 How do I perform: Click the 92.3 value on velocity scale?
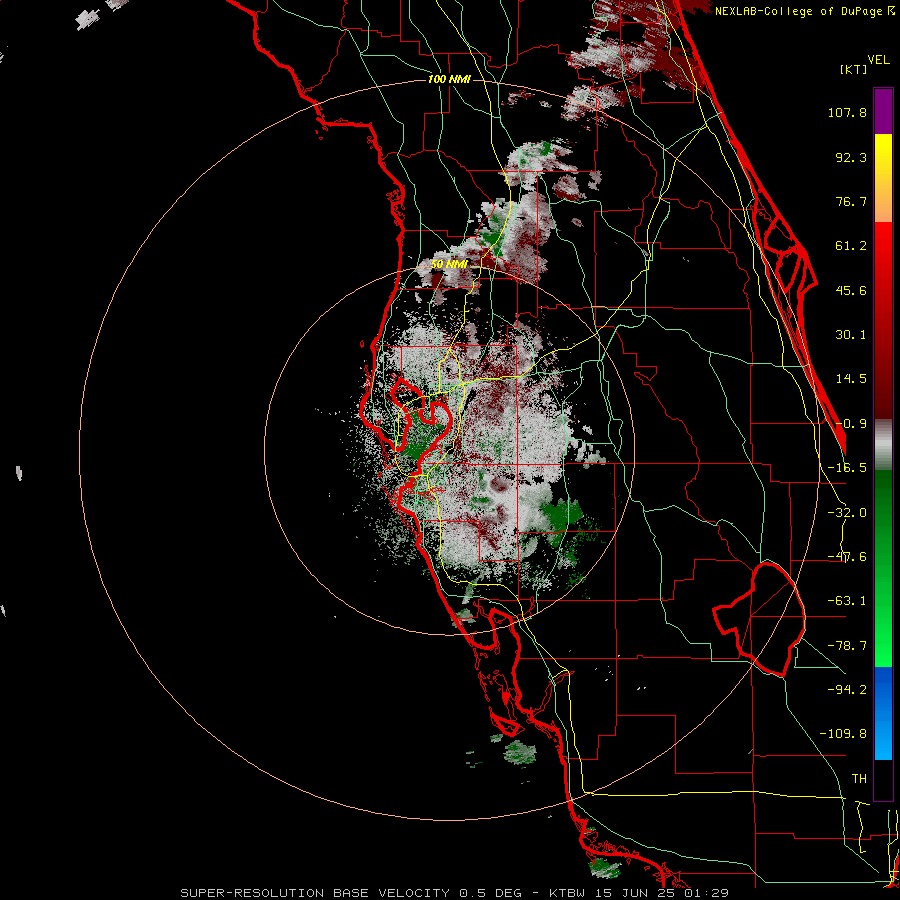click(851, 157)
